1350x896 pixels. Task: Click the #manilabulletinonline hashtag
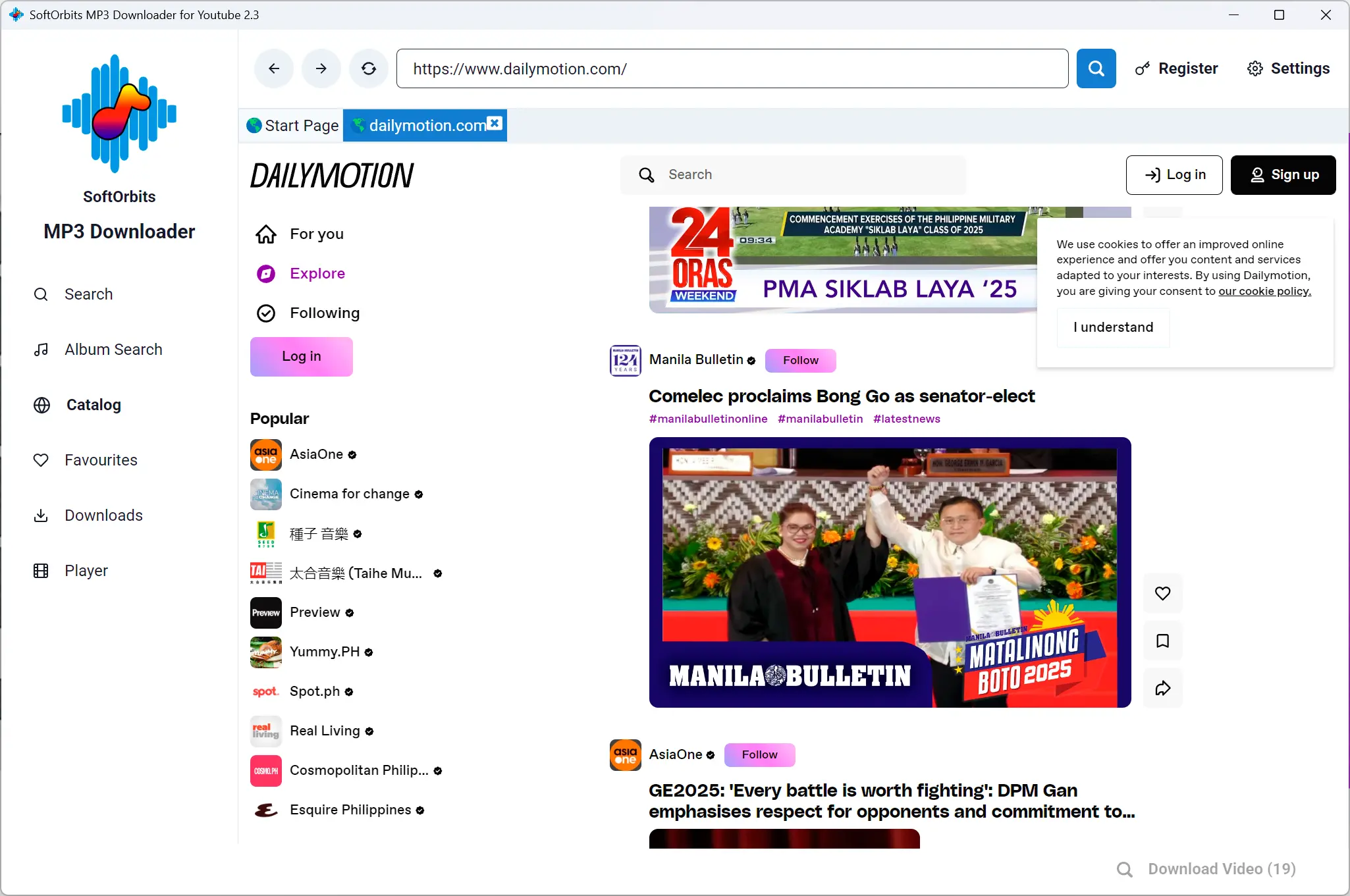click(708, 419)
